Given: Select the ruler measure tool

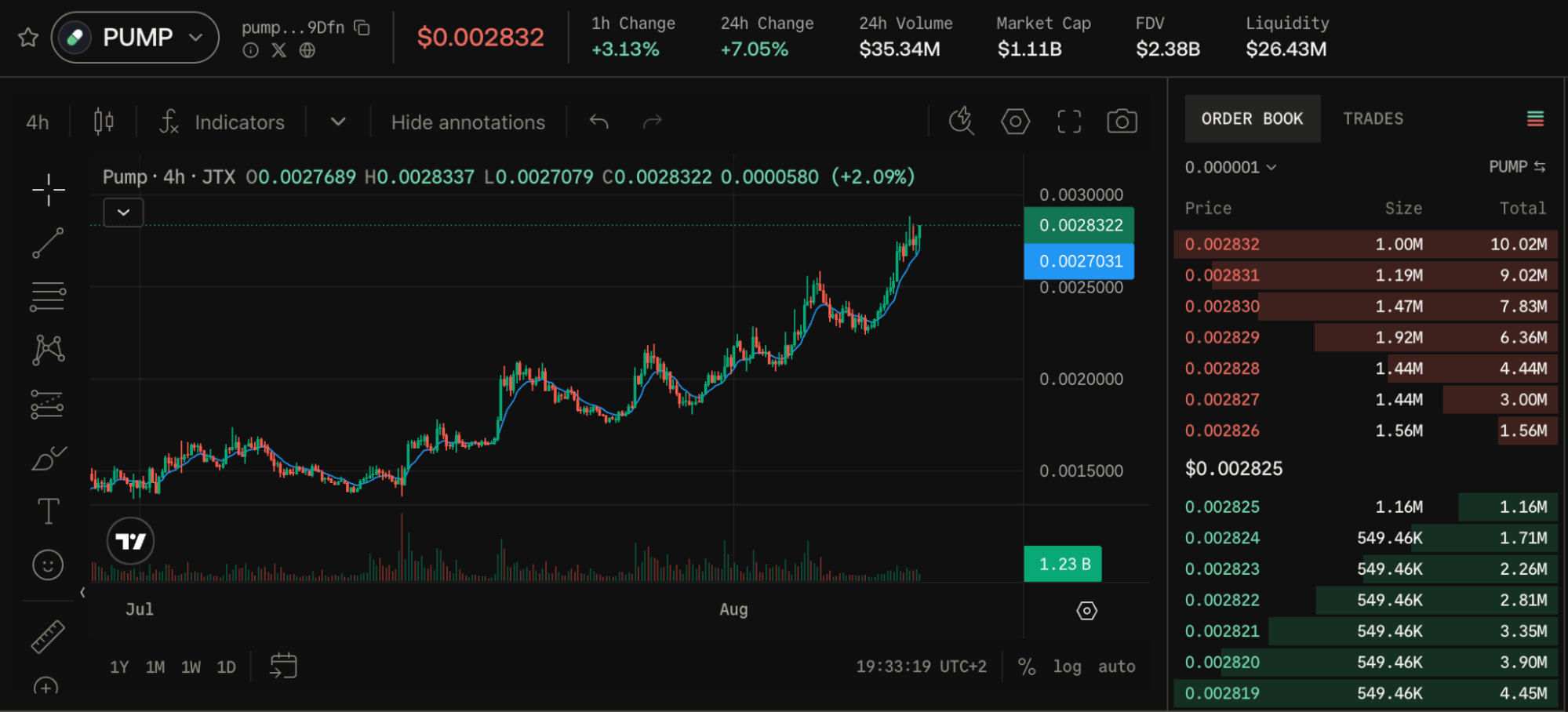Looking at the screenshot, I should pos(48,637).
